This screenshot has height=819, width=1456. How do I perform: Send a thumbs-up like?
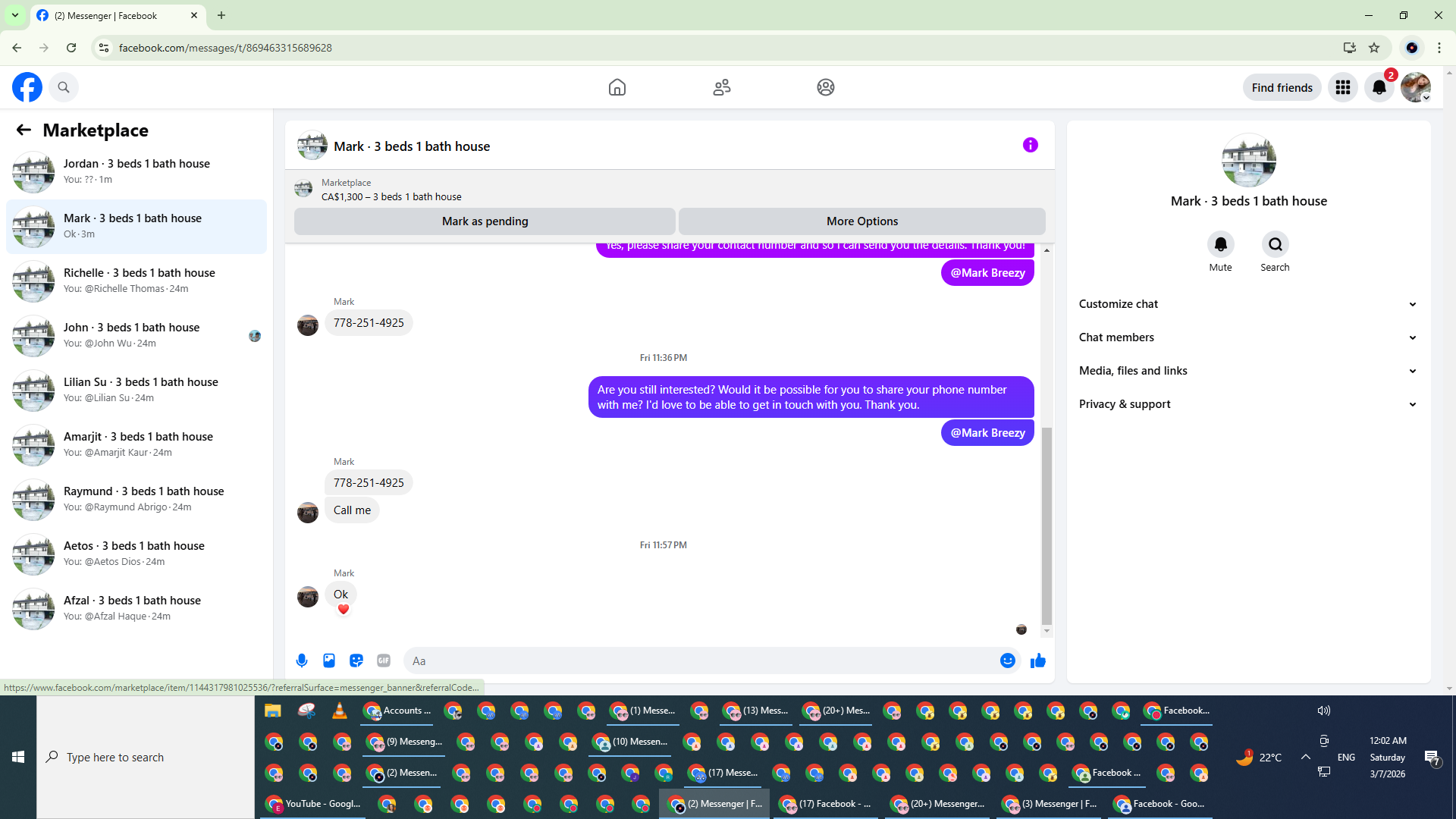1038,661
